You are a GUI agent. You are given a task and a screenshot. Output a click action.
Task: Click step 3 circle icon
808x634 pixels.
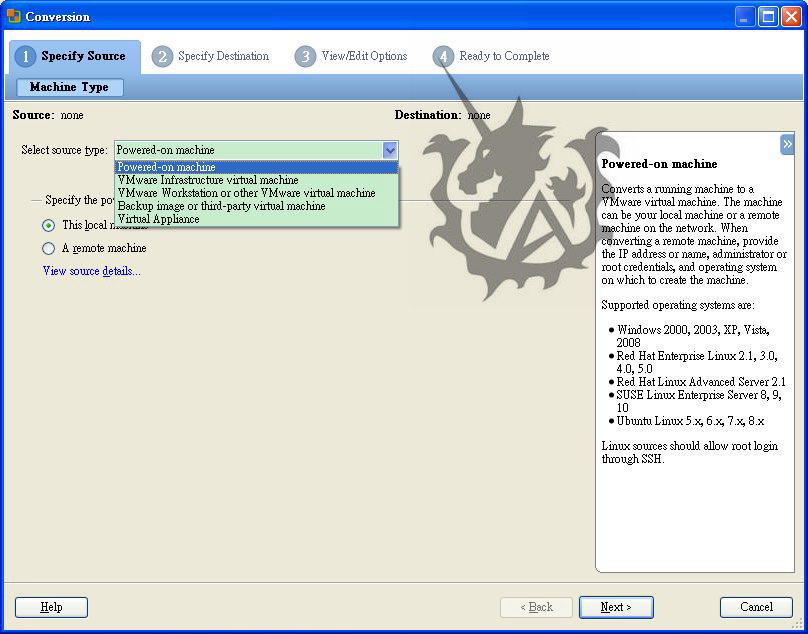pos(305,57)
